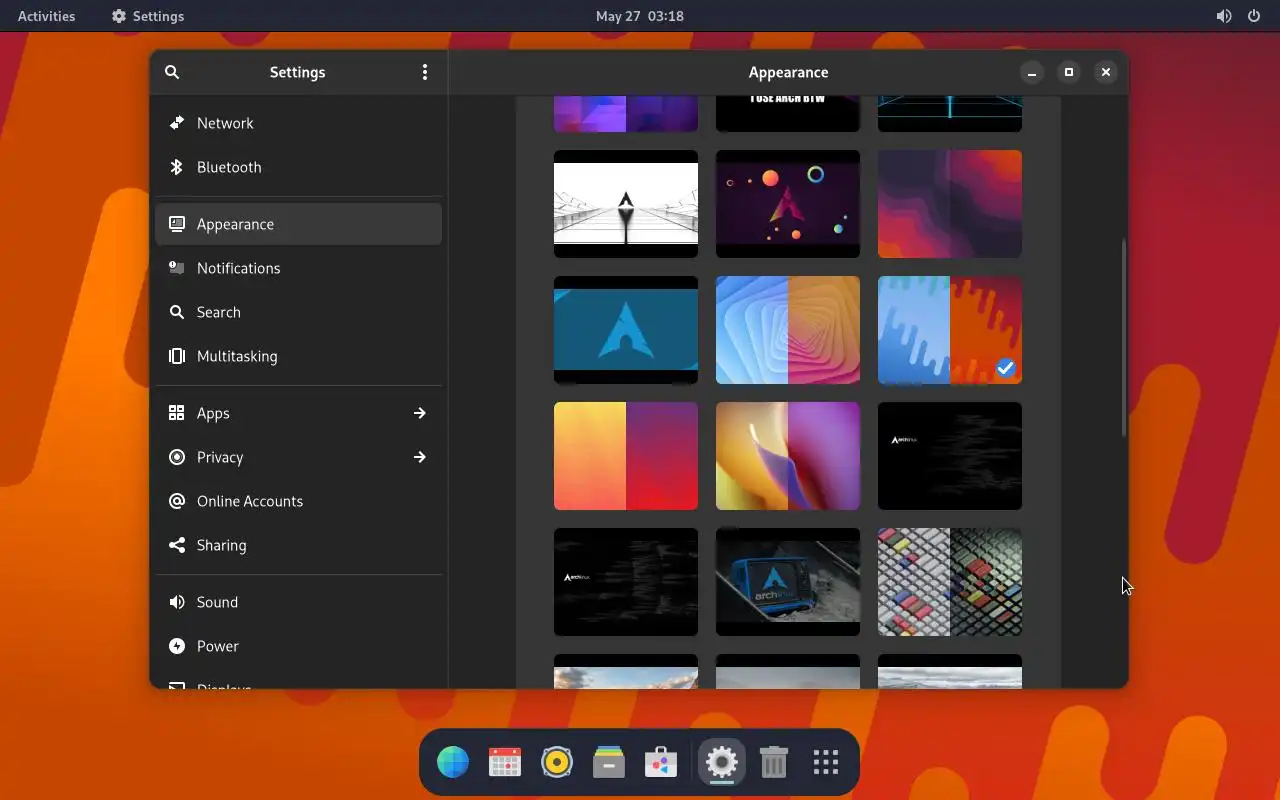This screenshot has height=800, width=1280.
Task: Choose the white bridge Arch wallpaper
Action: coord(626,204)
